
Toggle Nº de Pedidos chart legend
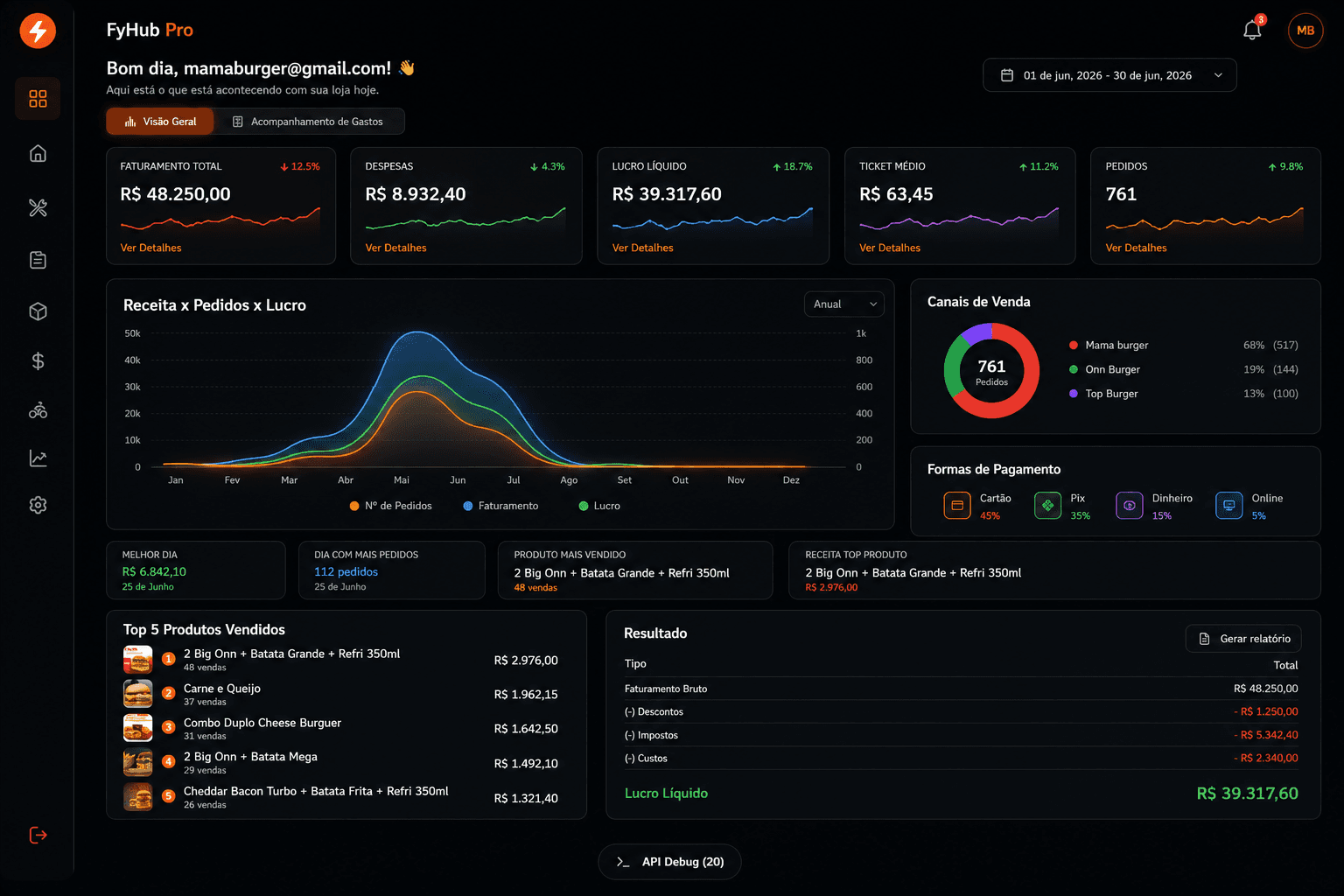(391, 506)
